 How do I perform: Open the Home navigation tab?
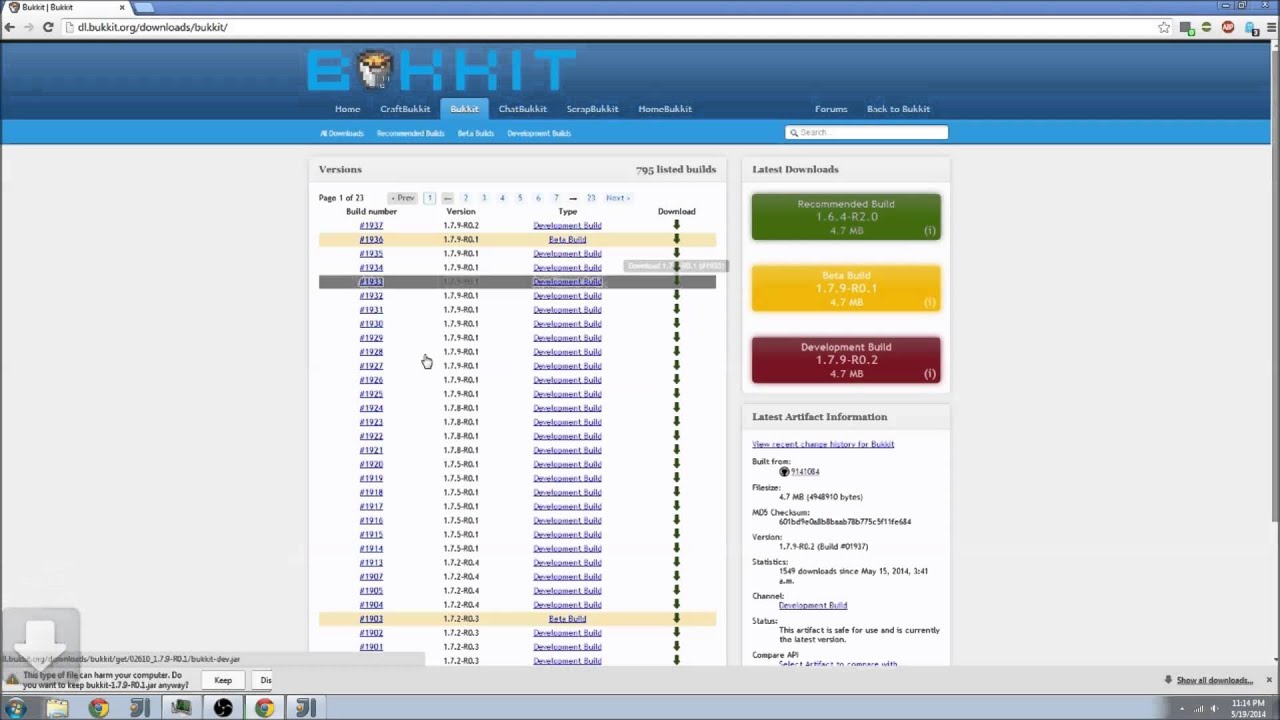tap(347, 109)
